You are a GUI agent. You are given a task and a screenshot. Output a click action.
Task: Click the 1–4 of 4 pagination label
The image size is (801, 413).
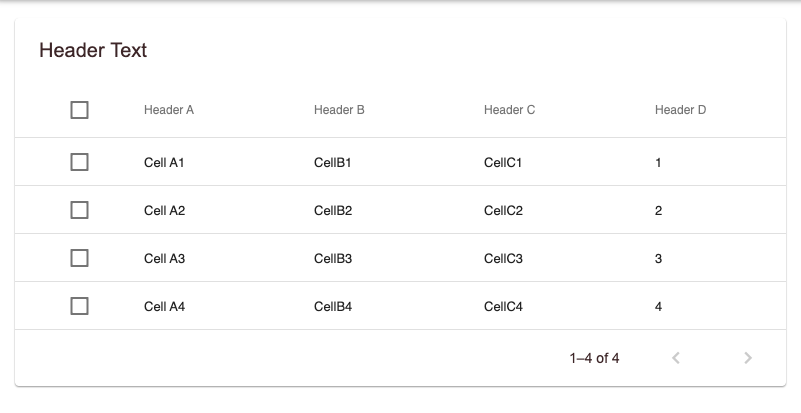tap(594, 358)
